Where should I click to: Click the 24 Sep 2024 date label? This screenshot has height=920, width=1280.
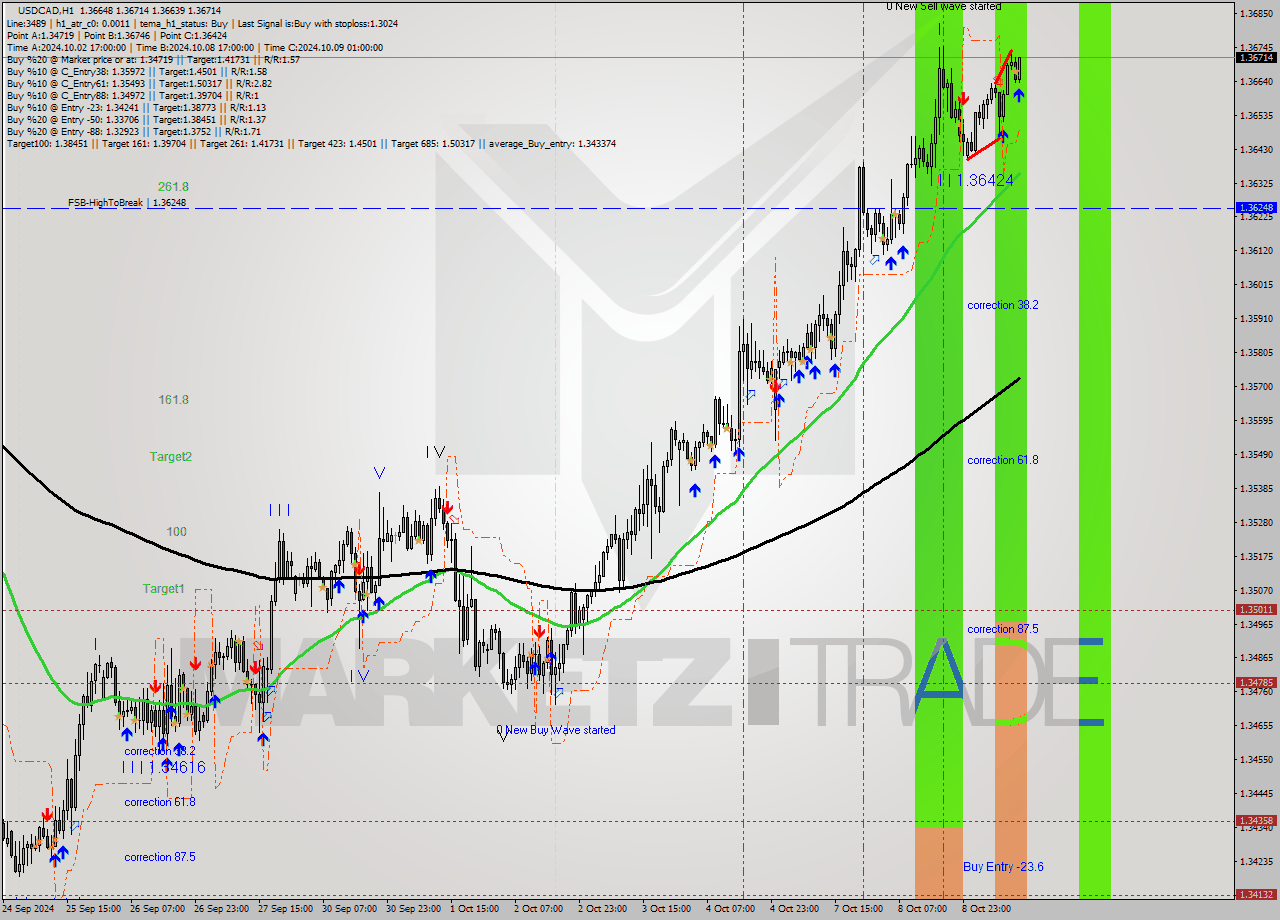(28, 909)
